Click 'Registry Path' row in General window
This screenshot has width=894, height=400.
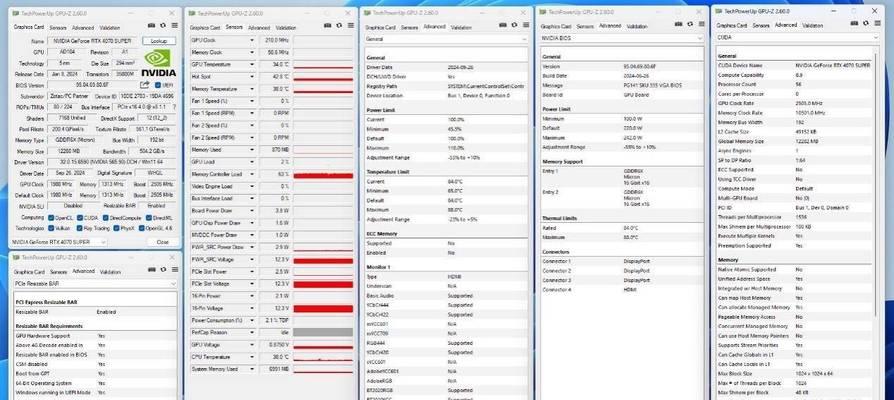(x=446, y=86)
